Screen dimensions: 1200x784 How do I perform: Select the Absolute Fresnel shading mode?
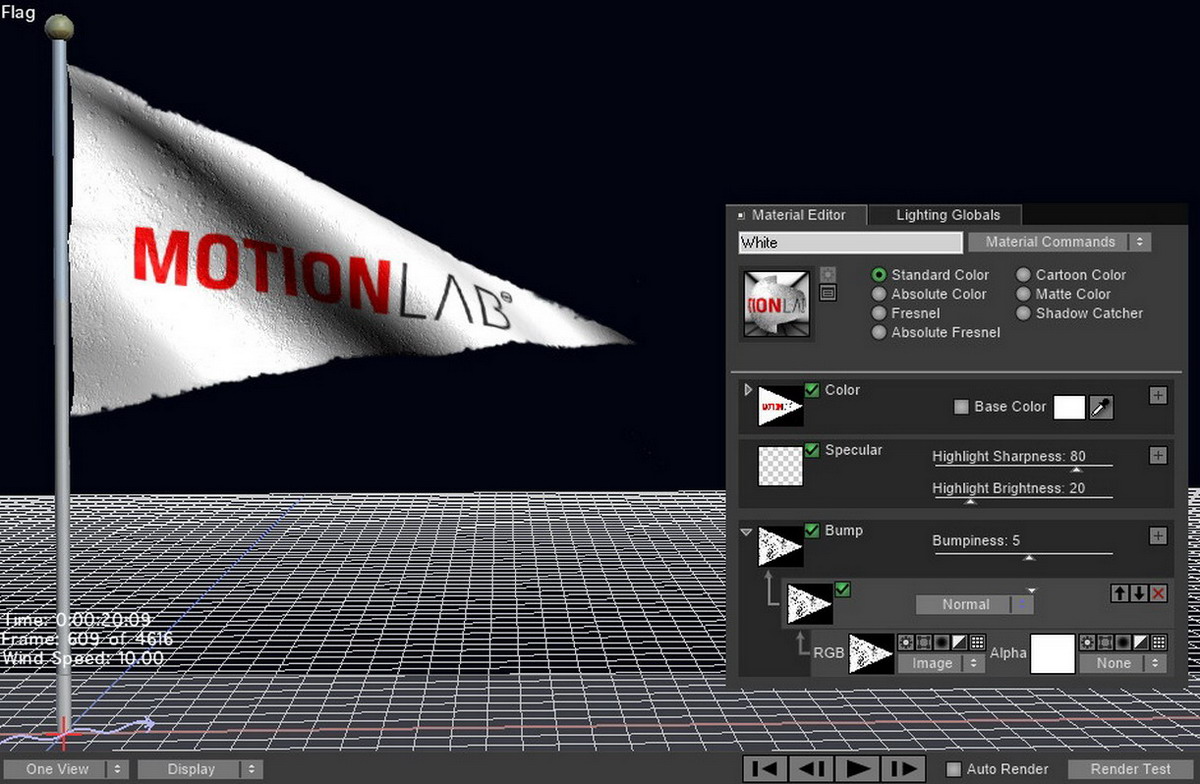[879, 332]
